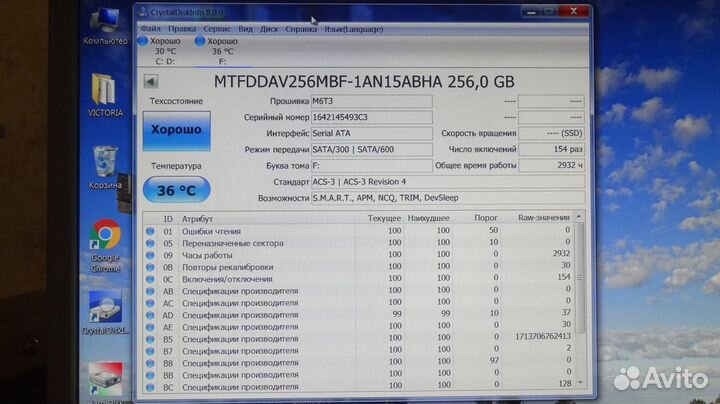Click threshold value 97 in row B8

[x=494, y=360]
